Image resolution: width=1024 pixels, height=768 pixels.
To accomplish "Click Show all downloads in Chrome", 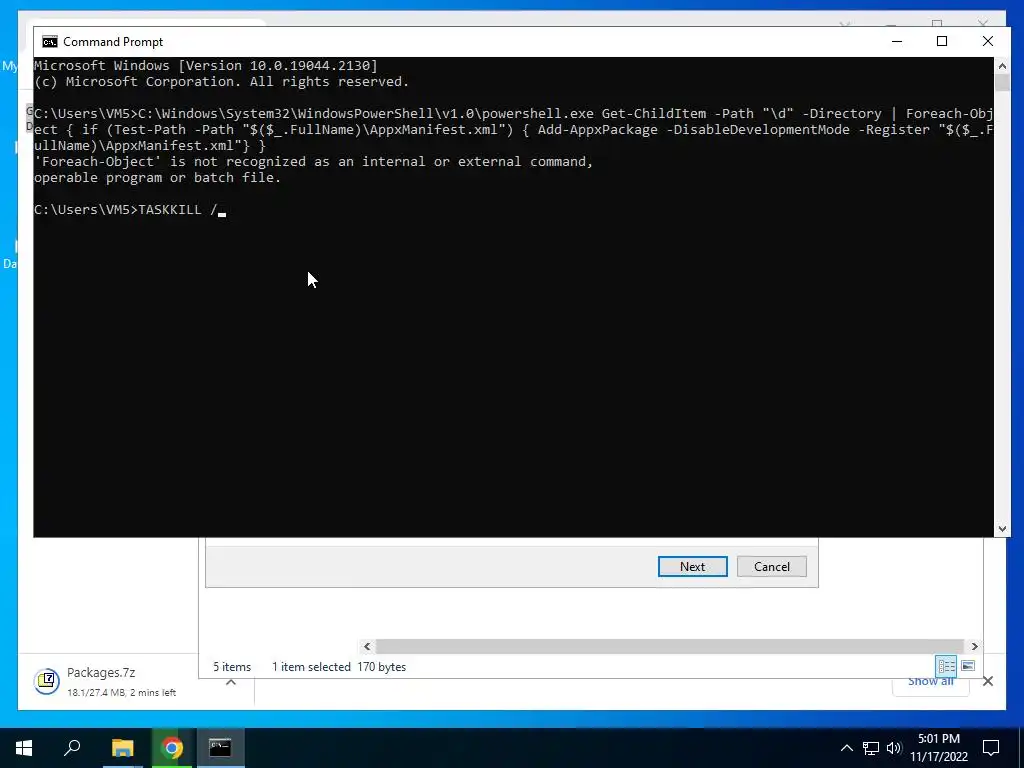I will tap(931, 682).
